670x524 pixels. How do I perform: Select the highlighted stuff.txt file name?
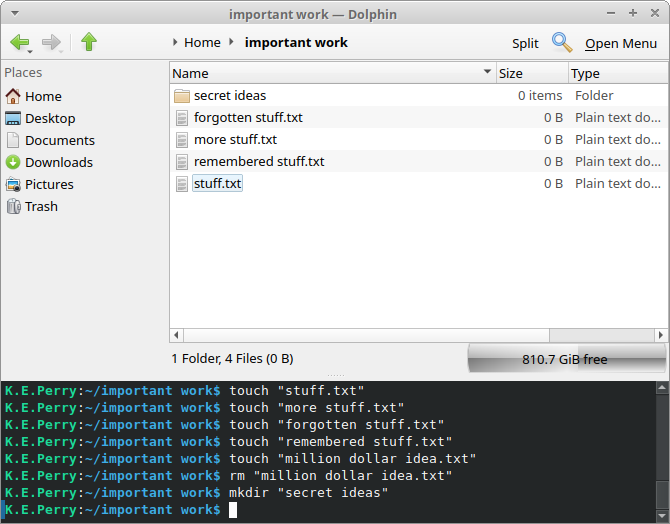point(217,183)
